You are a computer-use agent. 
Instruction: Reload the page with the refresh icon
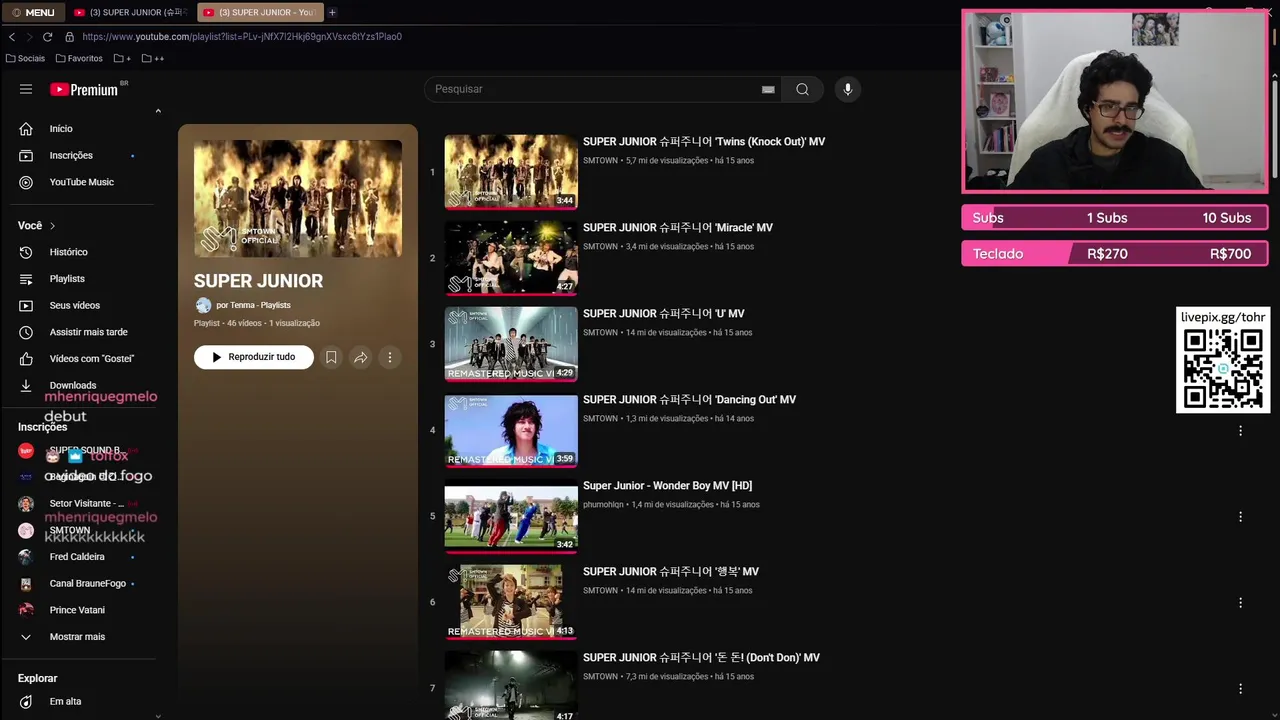[x=49, y=37]
